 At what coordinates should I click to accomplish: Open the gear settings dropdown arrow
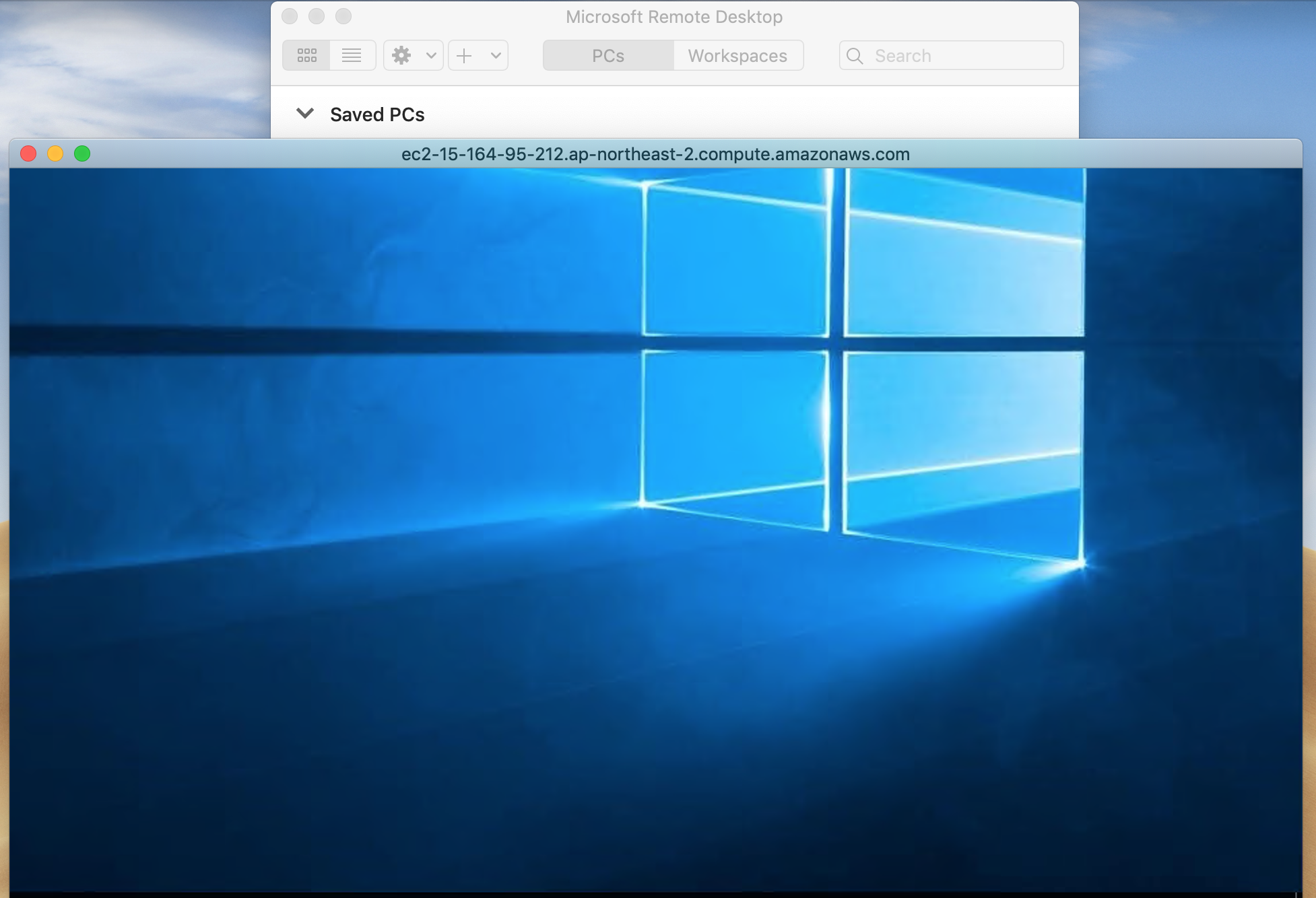[431, 55]
